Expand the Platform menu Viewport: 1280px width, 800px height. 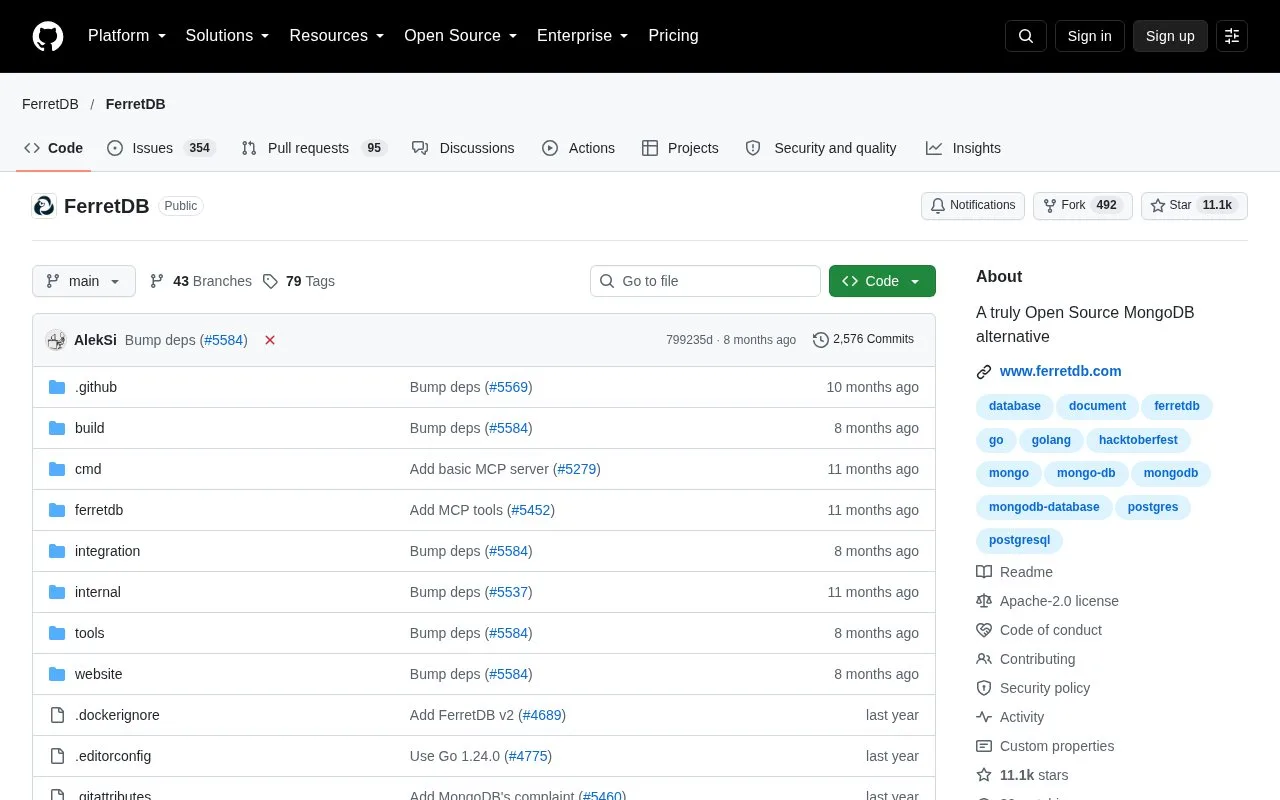(x=127, y=36)
